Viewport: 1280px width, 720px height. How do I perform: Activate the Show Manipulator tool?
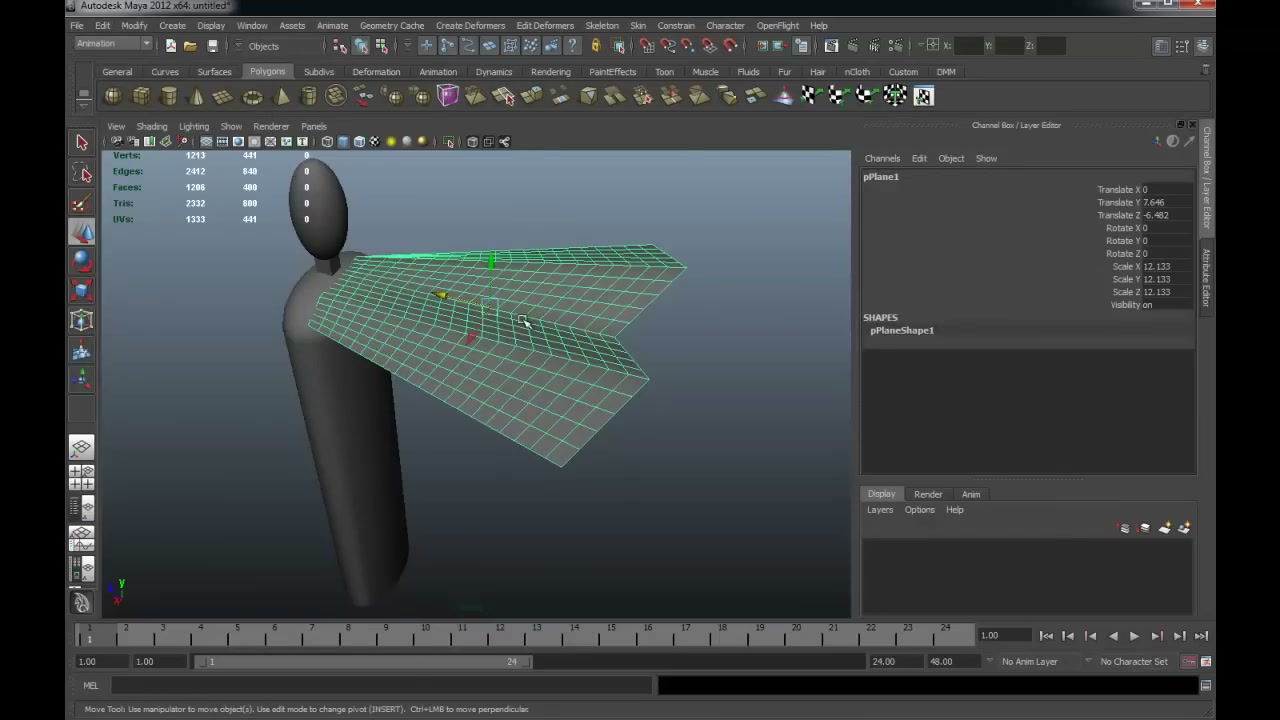coord(82,378)
